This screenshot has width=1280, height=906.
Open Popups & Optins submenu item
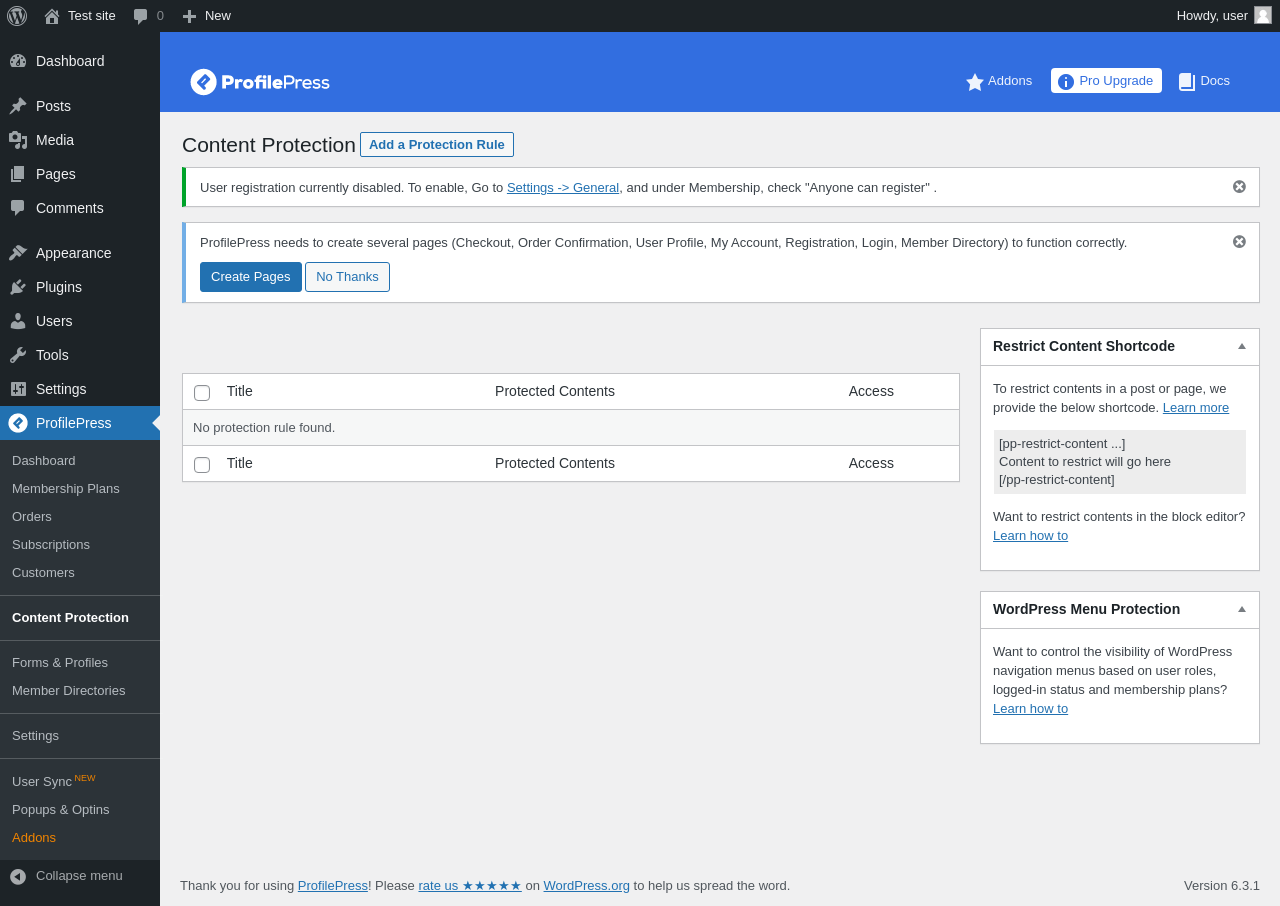click(61, 809)
